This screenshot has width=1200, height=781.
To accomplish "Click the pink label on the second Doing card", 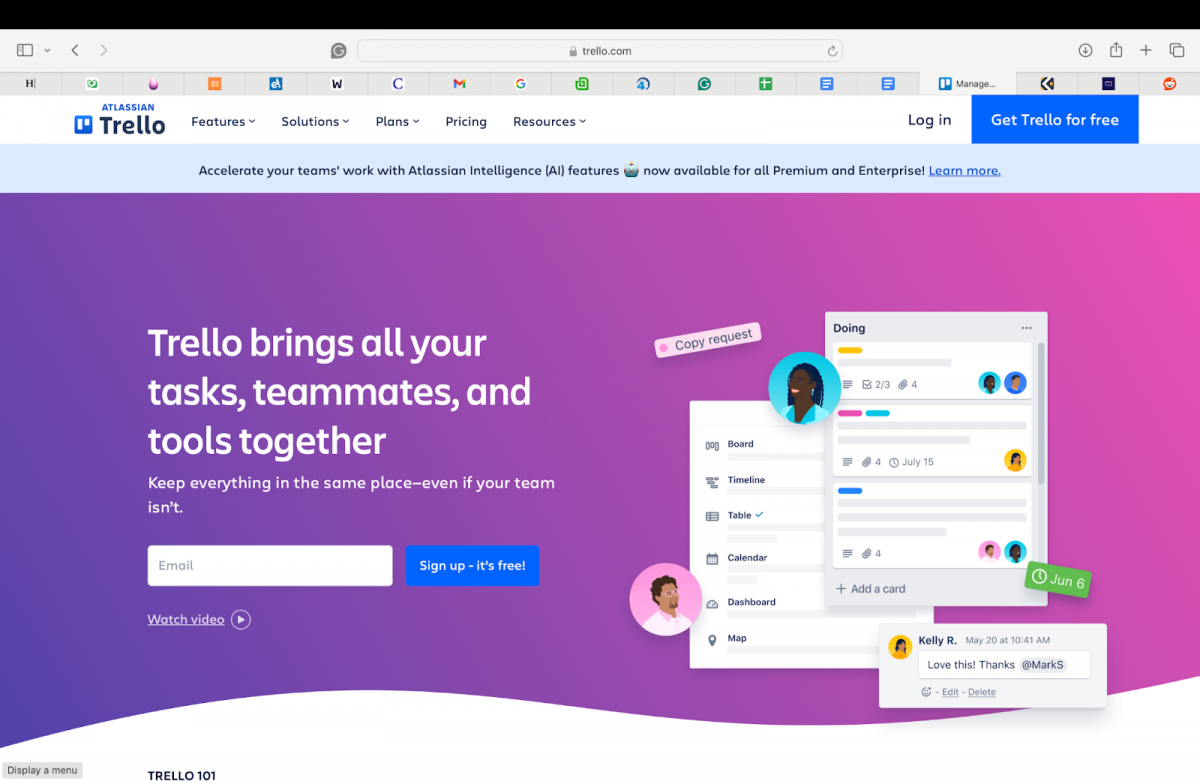I will tap(850, 413).
